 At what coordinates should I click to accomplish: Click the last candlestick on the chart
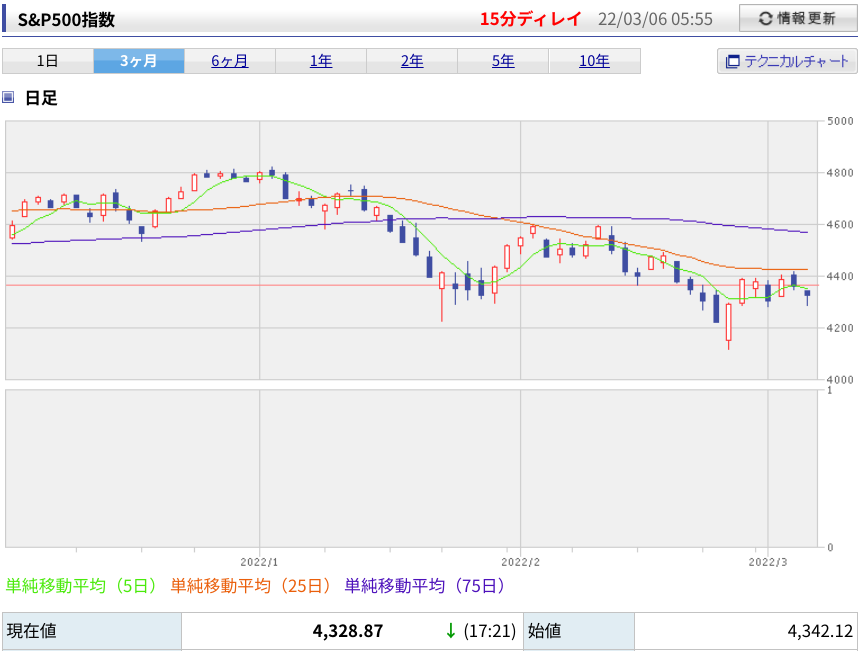(x=807, y=296)
